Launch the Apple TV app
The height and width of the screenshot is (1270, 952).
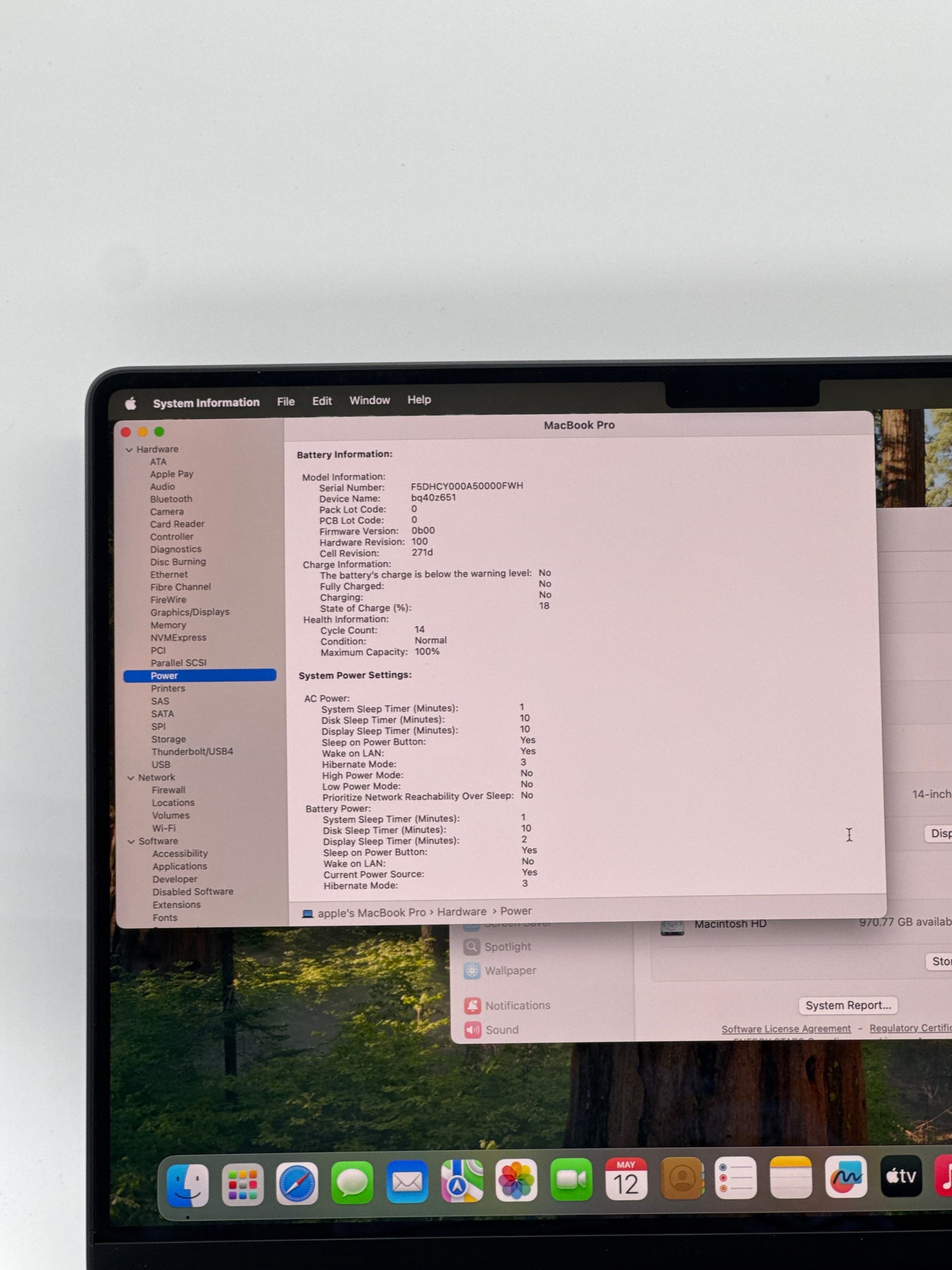click(x=901, y=1175)
